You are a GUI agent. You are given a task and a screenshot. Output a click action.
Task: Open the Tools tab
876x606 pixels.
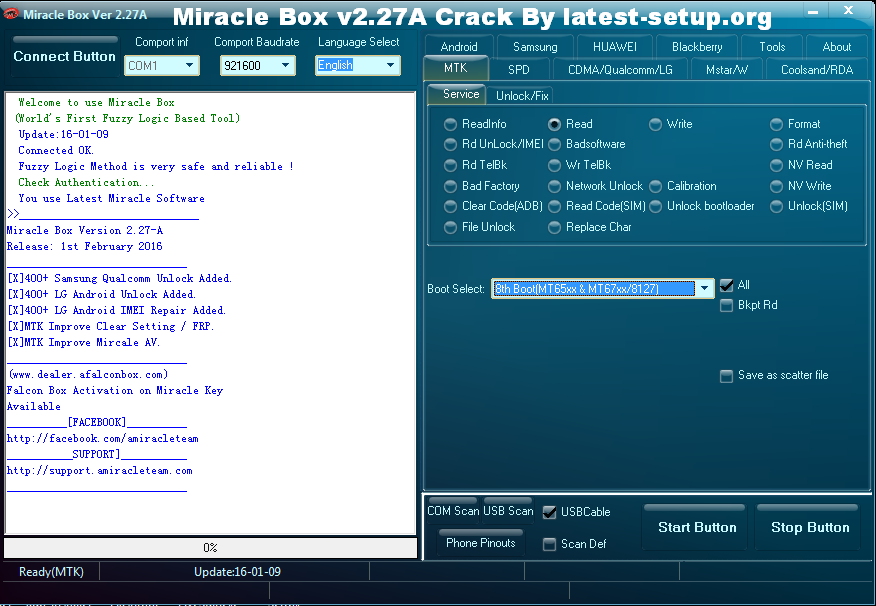coord(772,46)
